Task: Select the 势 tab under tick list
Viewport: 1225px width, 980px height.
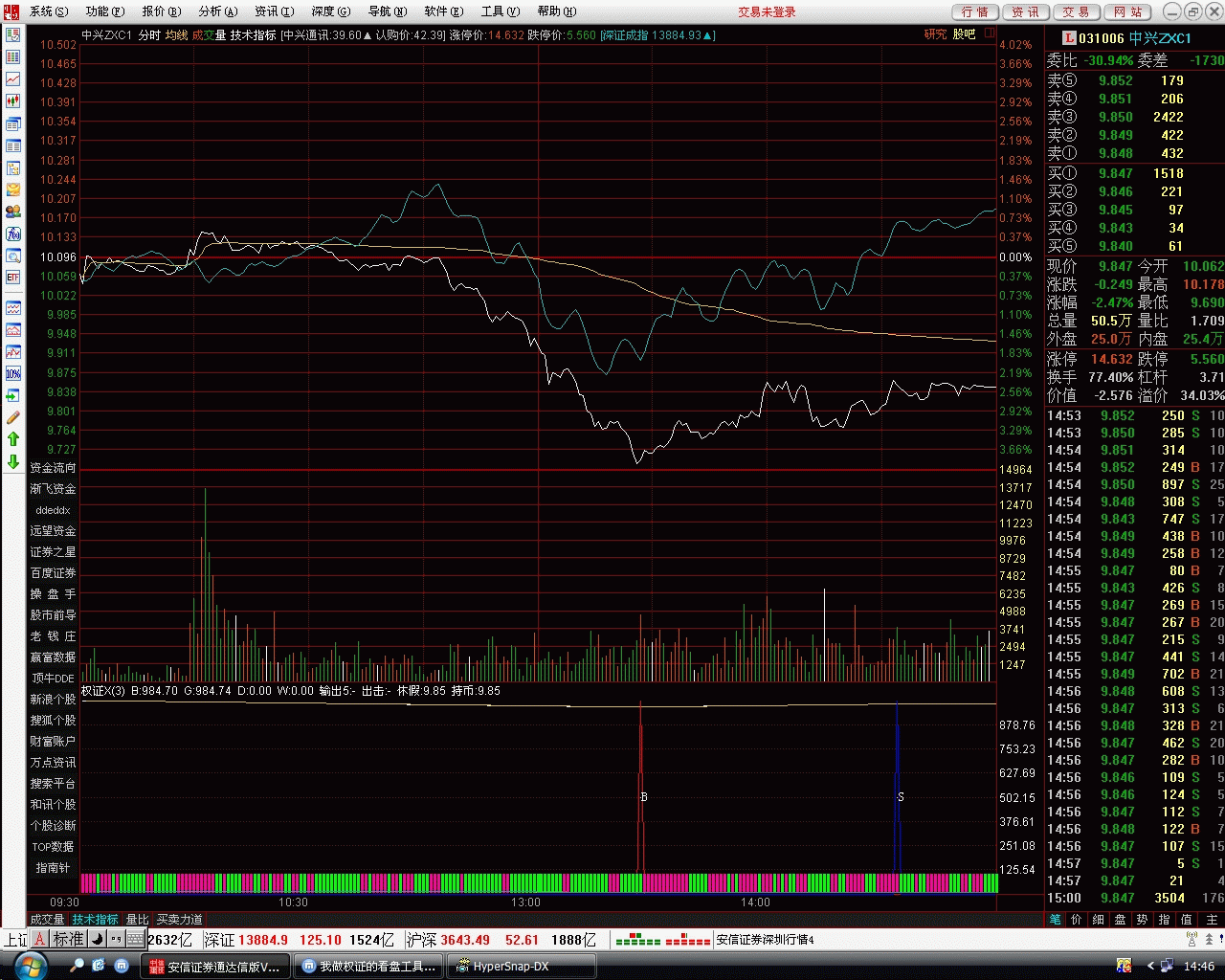Action: 1142,920
